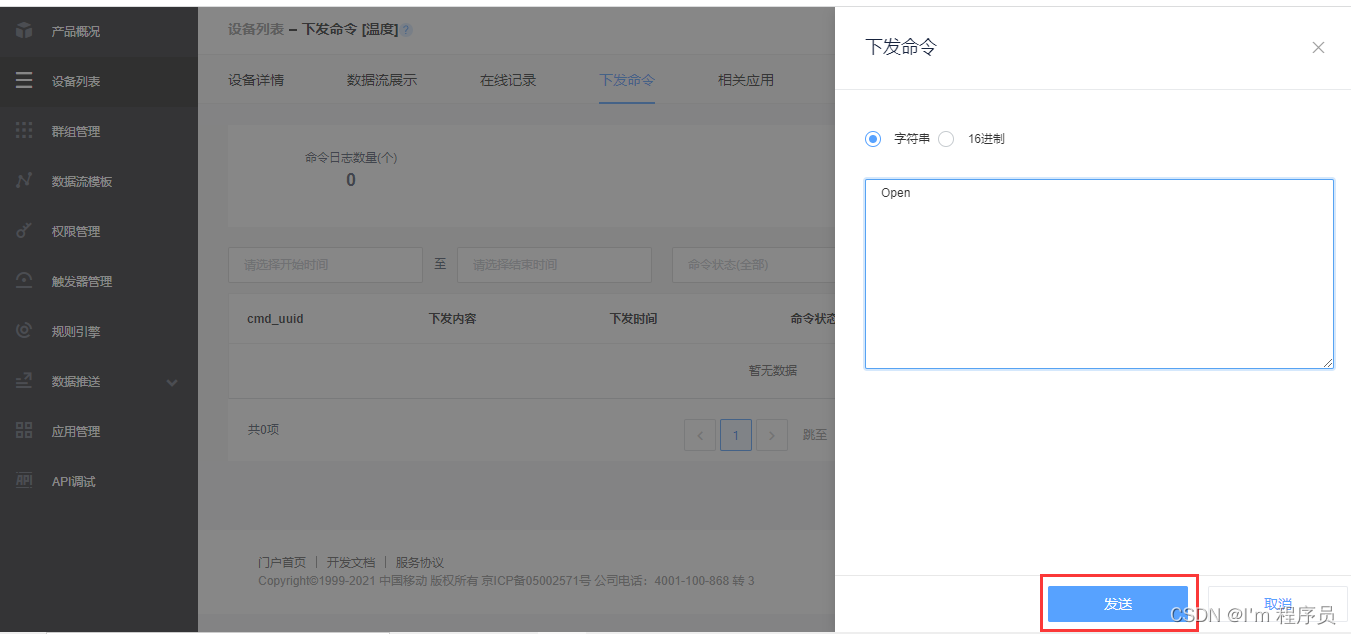Select the 16进制 radio button
The width and height of the screenshot is (1351, 634).
coord(946,139)
